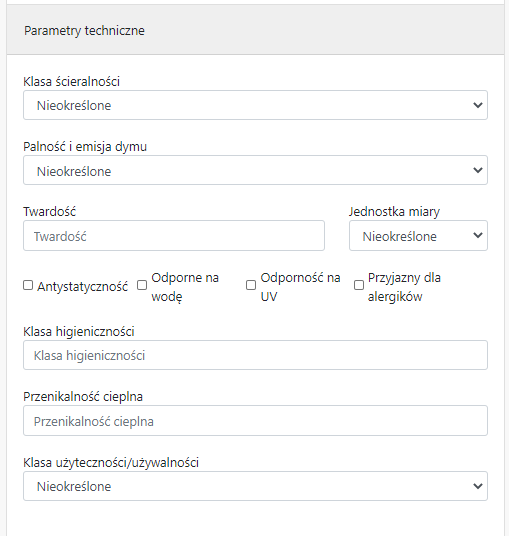Click the Twardość label above the field
This screenshot has height=536, width=509.
[50, 212]
